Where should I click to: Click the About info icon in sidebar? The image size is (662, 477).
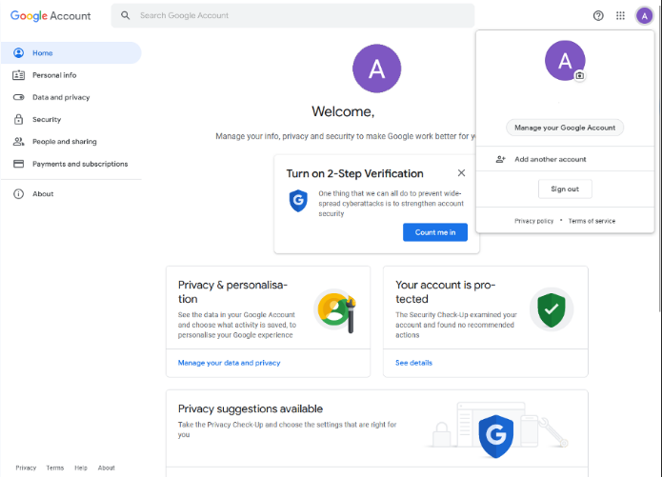coord(18,194)
